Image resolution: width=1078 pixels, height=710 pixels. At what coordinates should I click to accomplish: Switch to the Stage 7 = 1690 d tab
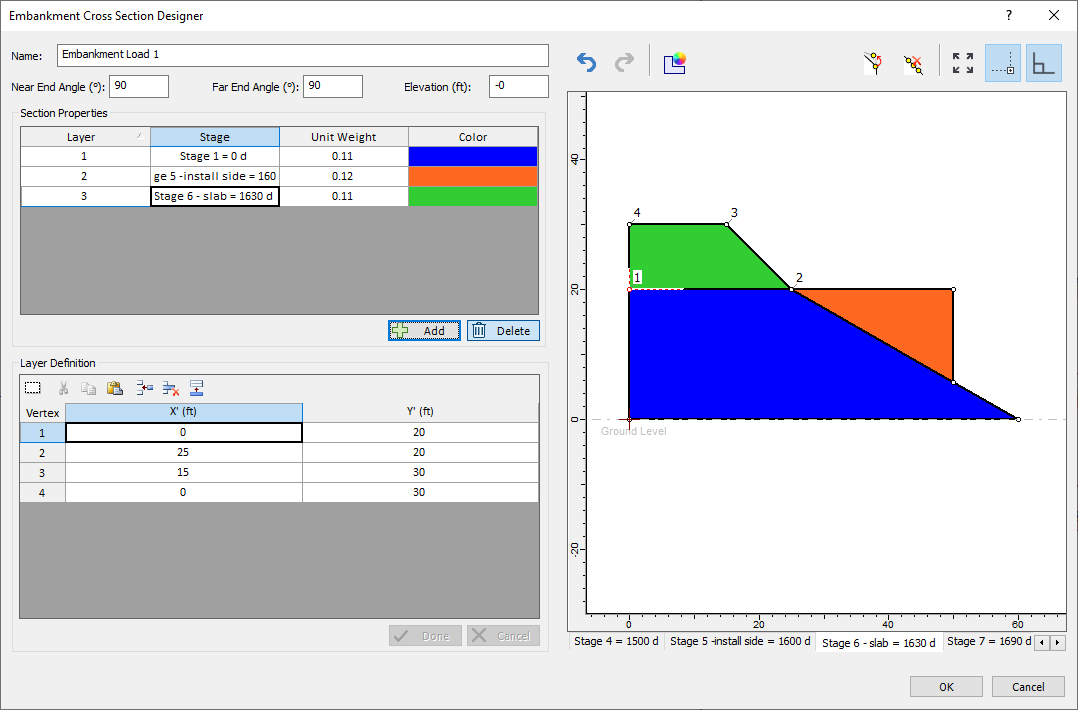pos(990,641)
